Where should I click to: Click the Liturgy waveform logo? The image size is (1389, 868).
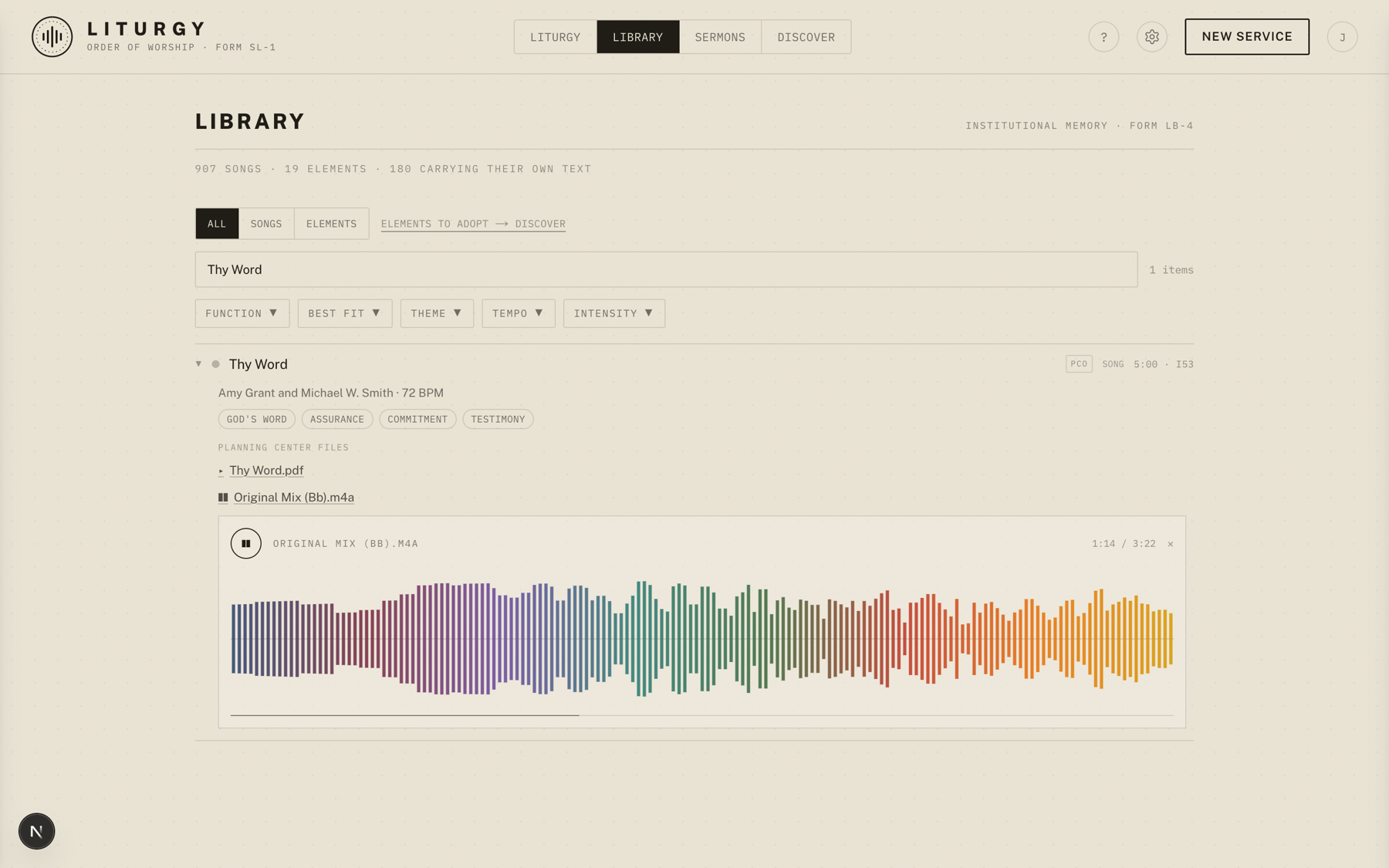[52, 37]
